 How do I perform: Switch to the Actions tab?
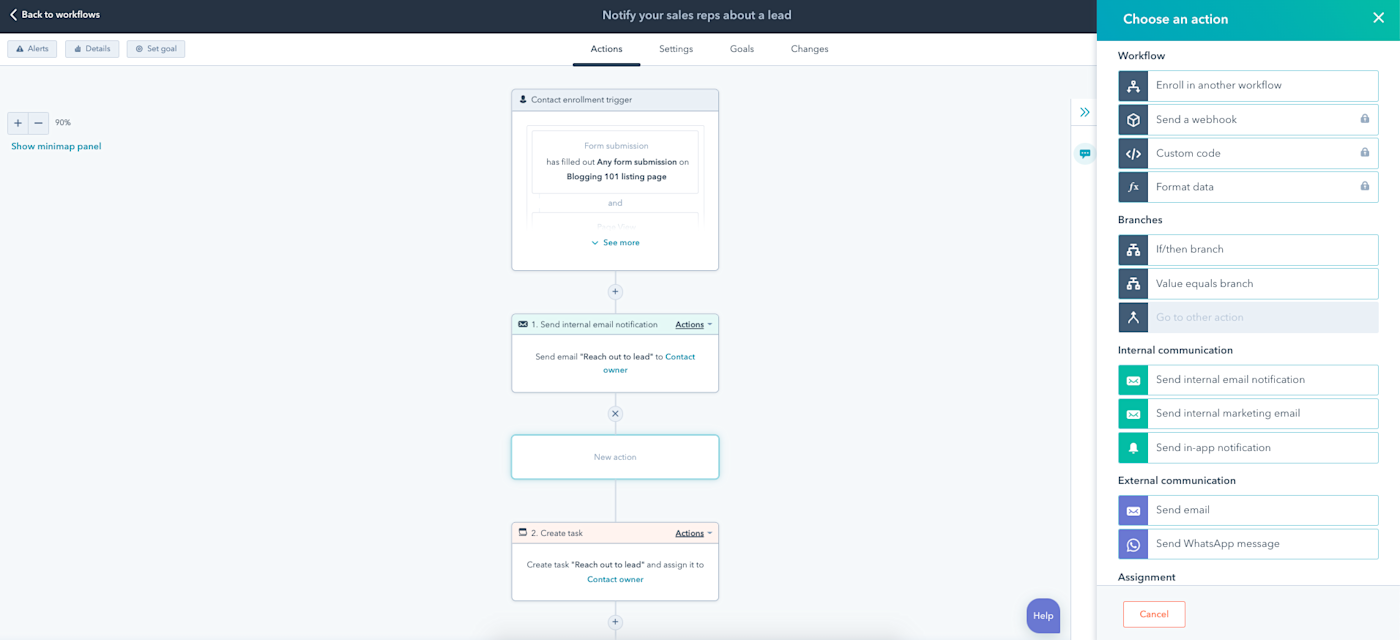(606, 49)
